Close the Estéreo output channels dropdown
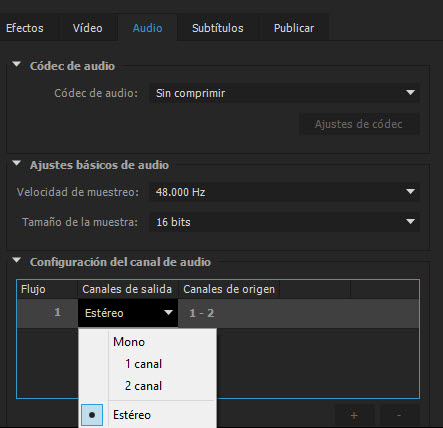Screen dimensions: 443x428 pos(128,313)
